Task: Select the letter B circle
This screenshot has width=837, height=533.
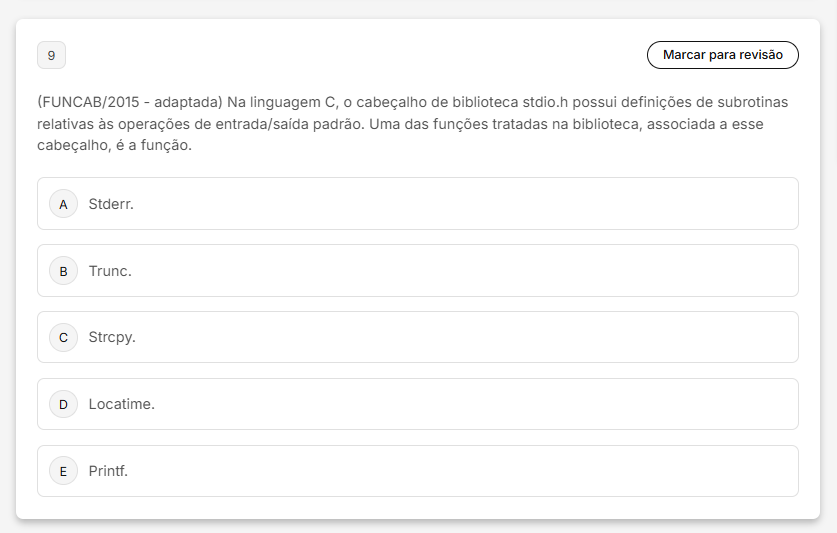Action: (x=64, y=271)
